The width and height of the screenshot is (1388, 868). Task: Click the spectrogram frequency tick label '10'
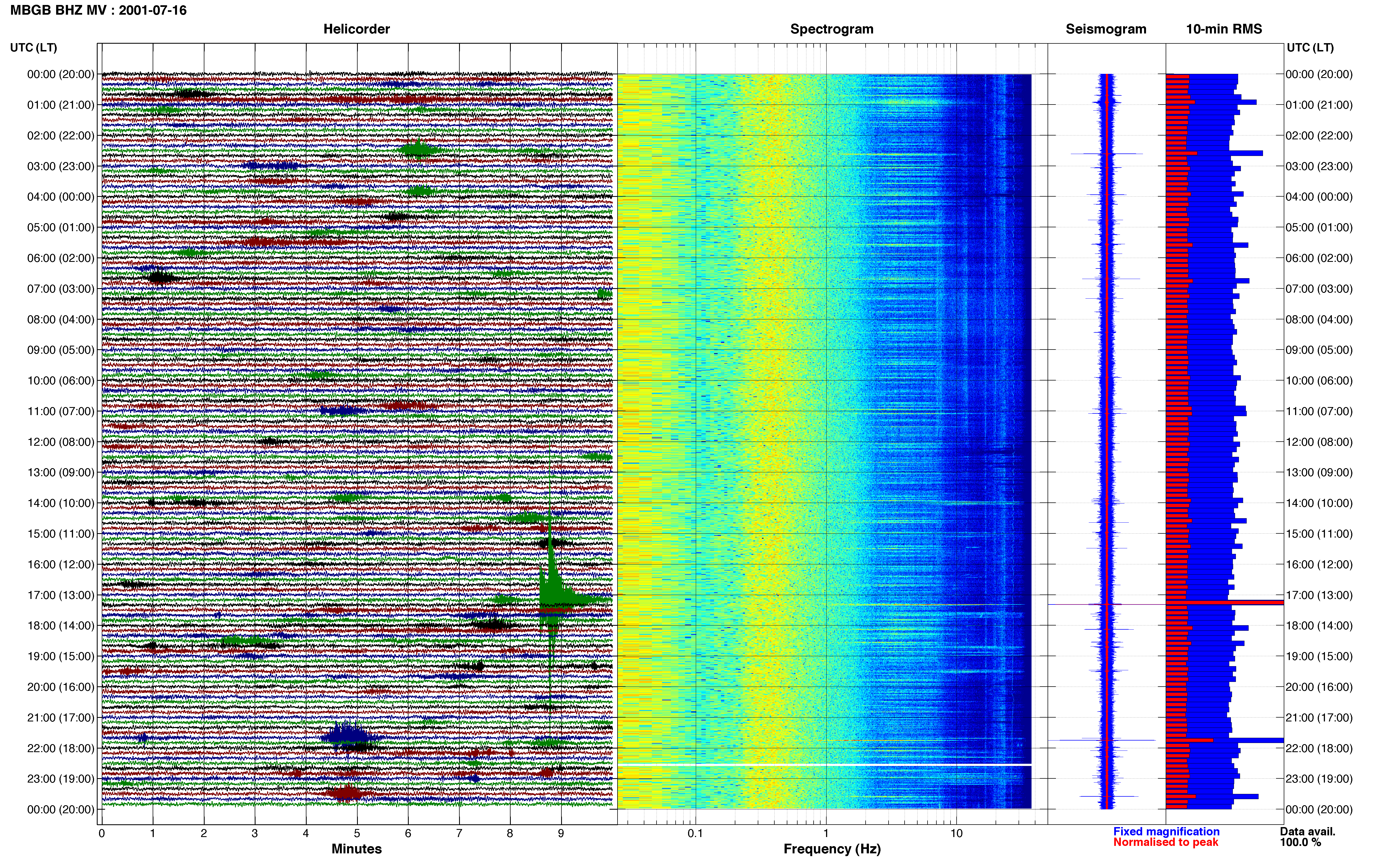tap(956, 833)
